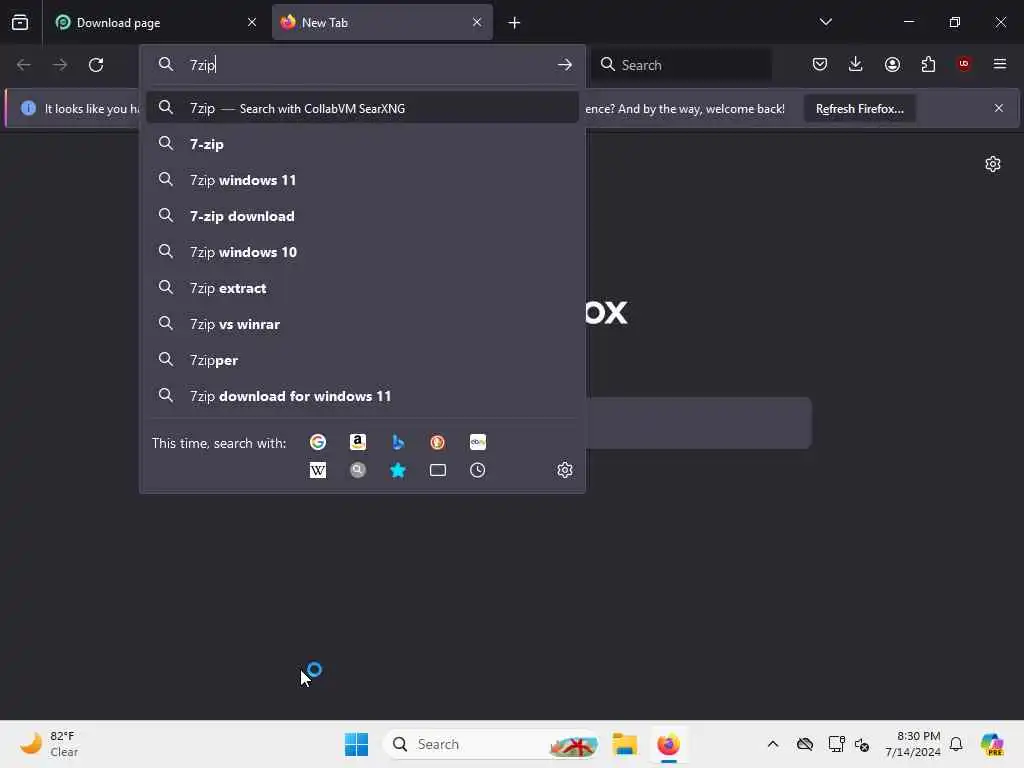
Task: Personalize New Tab via gear icon
Action: pos(993,164)
